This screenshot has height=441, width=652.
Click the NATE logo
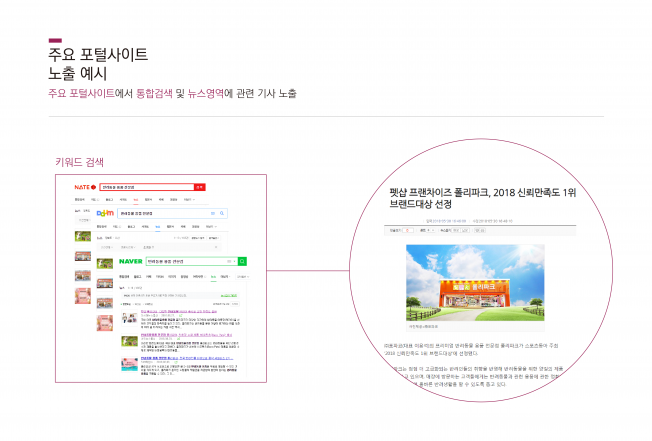pos(85,187)
